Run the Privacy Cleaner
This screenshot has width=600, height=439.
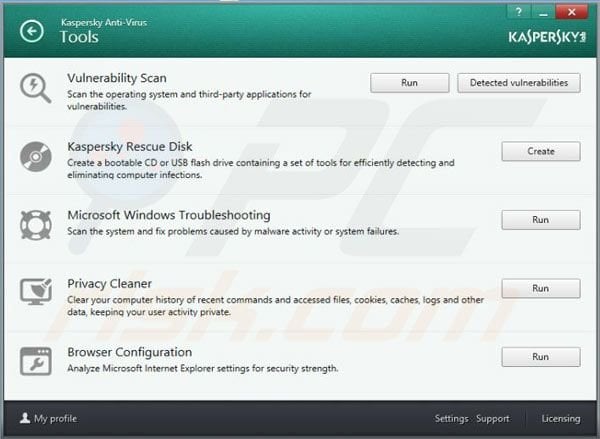541,288
